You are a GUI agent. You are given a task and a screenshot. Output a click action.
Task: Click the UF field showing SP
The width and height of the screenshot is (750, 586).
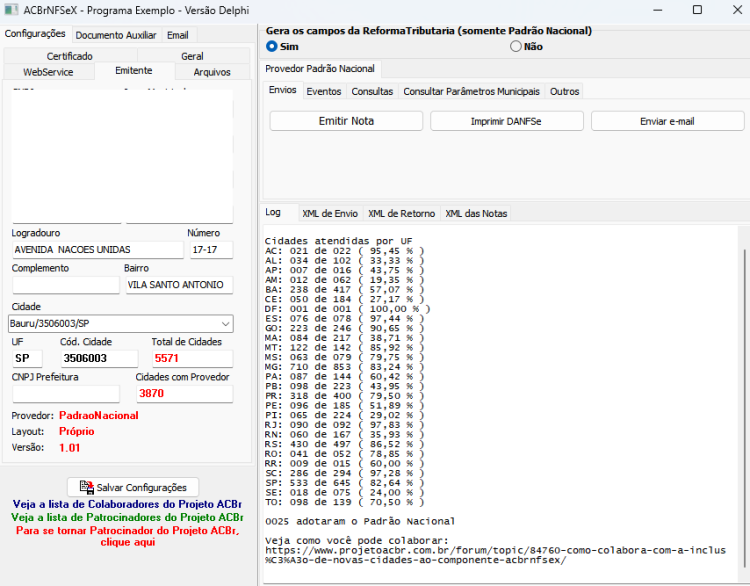(27, 358)
